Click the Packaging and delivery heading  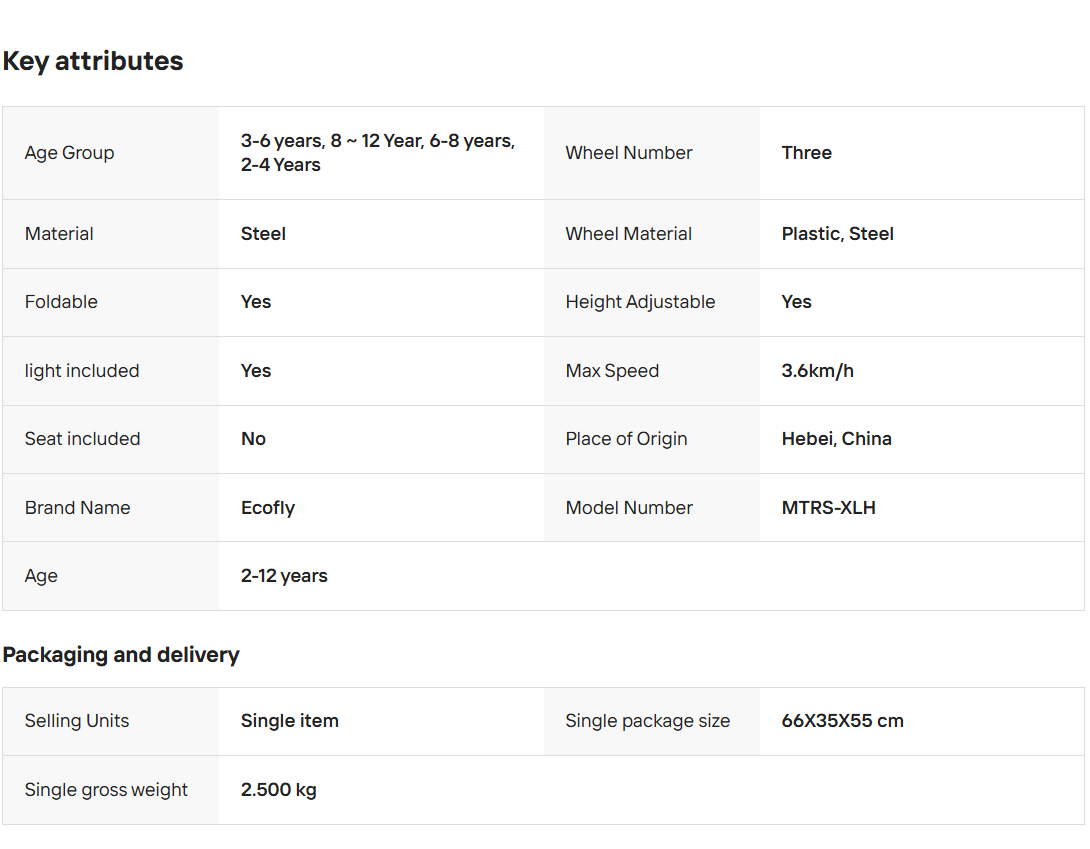(x=121, y=655)
